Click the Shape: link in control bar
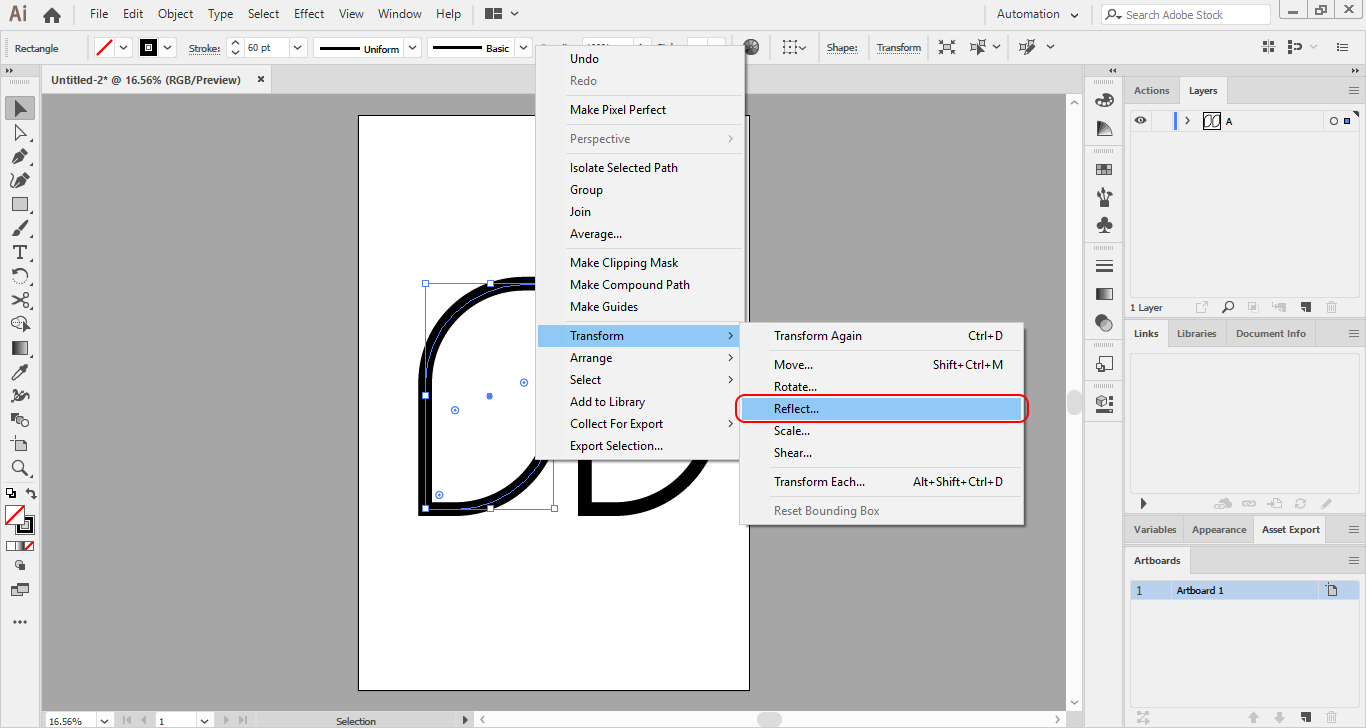This screenshot has width=1366, height=728. [842, 48]
